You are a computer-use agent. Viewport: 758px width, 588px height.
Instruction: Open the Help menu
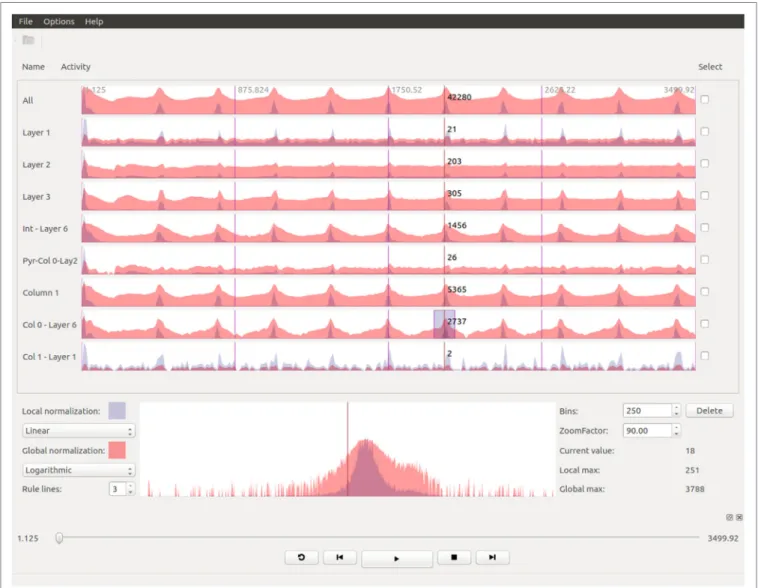94,21
